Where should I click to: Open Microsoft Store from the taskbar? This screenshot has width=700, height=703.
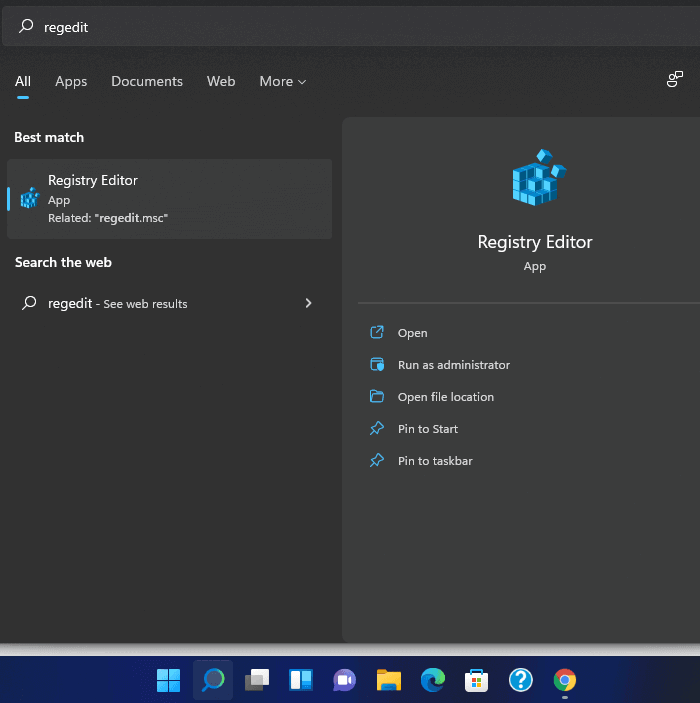pyautogui.click(x=476, y=680)
